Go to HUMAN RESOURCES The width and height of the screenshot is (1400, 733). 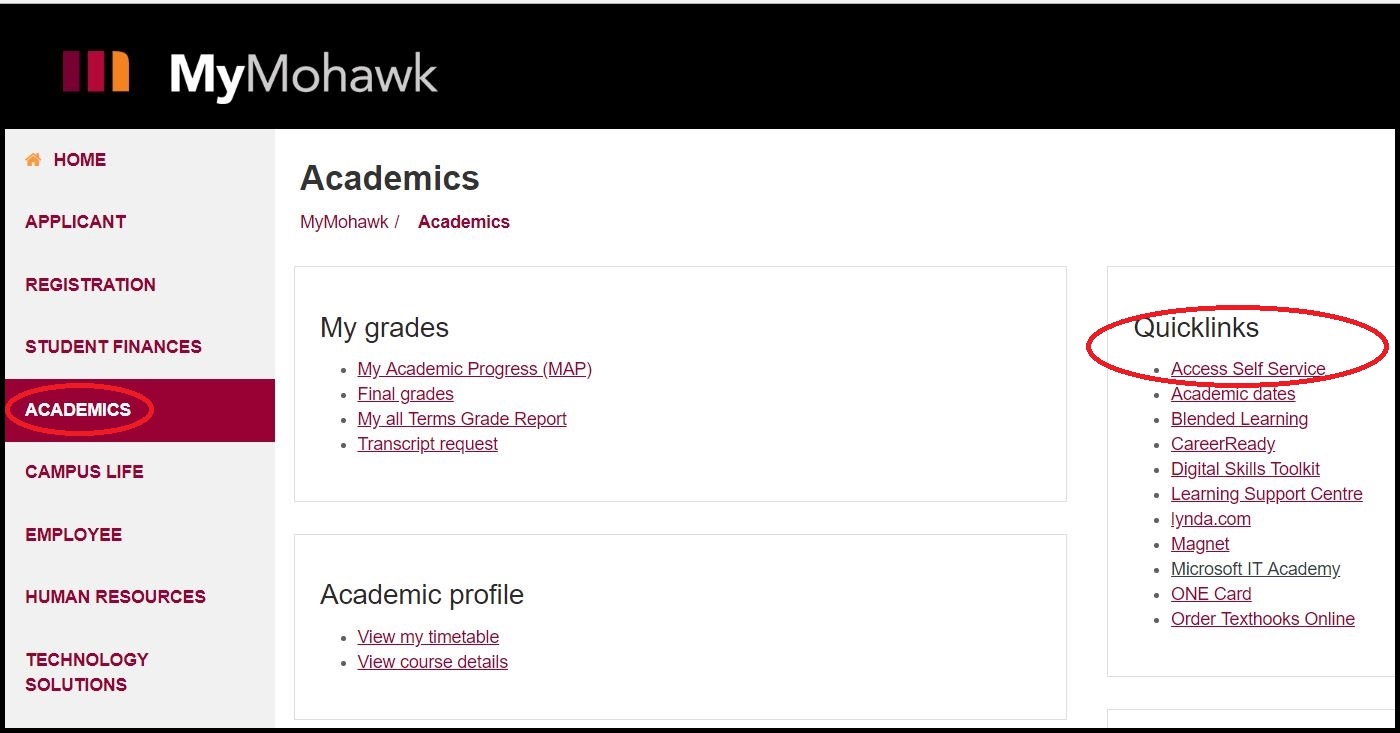point(115,596)
